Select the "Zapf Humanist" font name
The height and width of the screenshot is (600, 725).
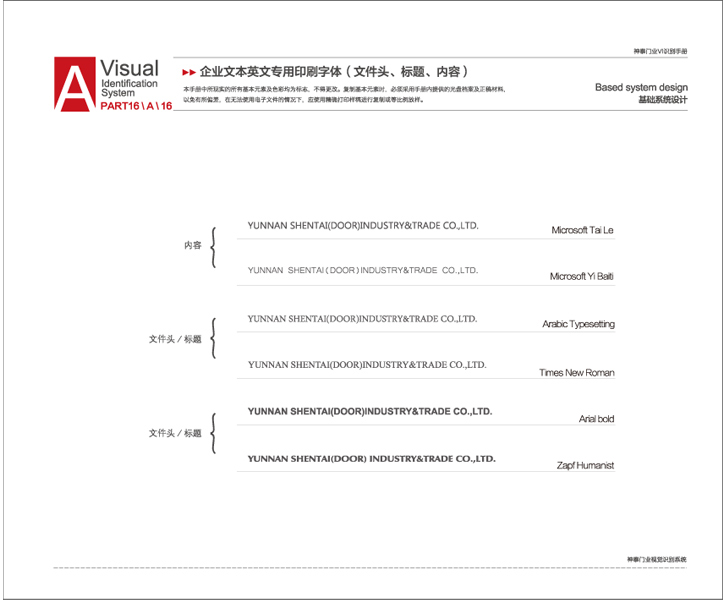(x=585, y=465)
